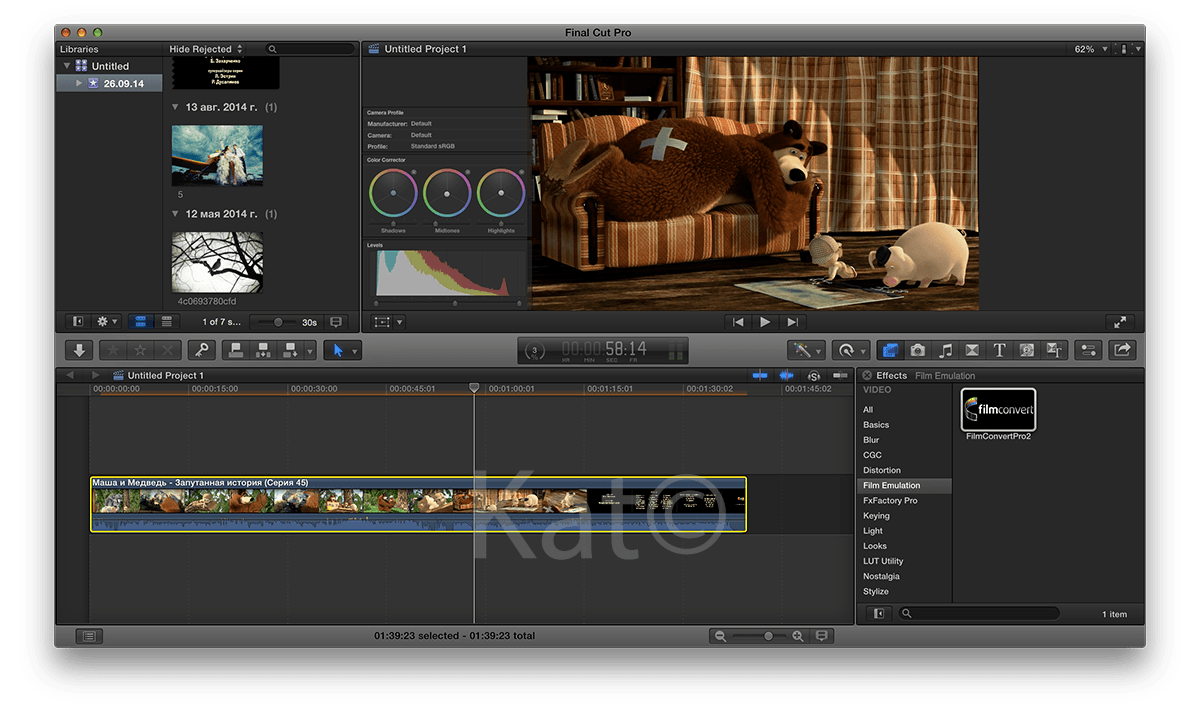
Task: Toggle effects category sidebar button
Action: [x=879, y=613]
